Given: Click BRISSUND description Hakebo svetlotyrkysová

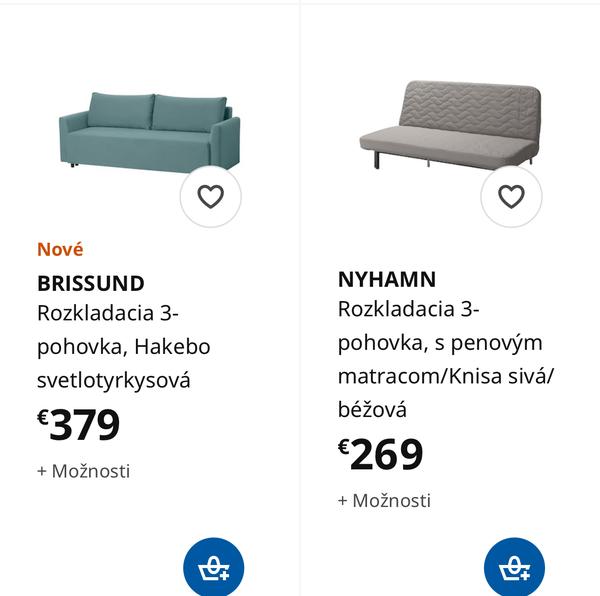Looking at the screenshot, I should tap(113, 380).
